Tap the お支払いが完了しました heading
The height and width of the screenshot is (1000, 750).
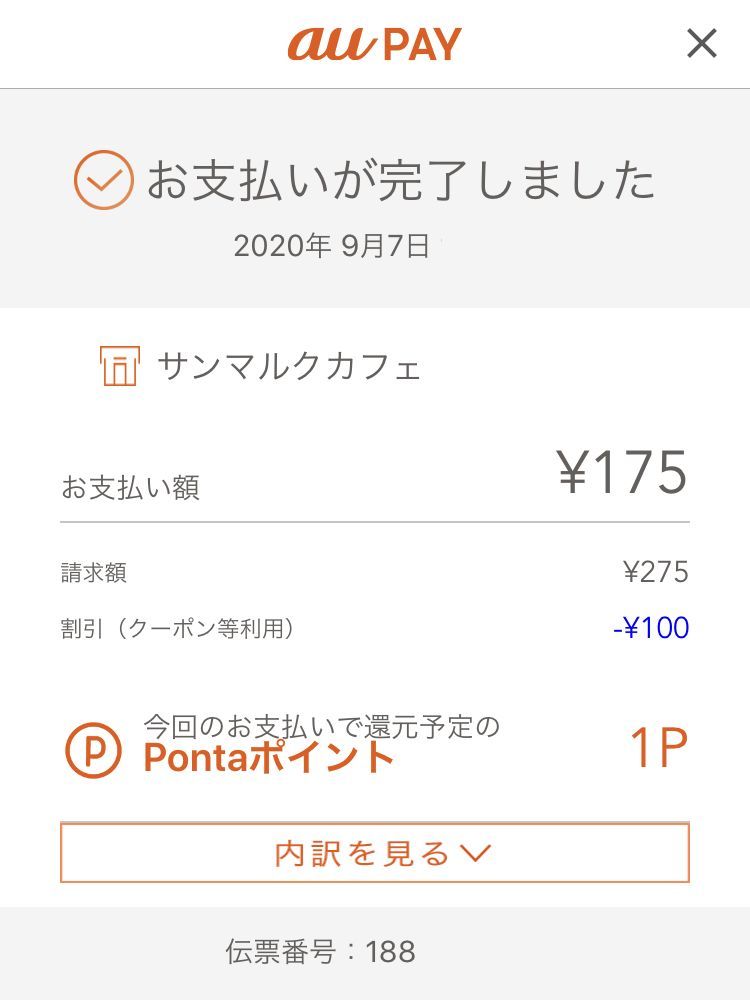pos(400,181)
